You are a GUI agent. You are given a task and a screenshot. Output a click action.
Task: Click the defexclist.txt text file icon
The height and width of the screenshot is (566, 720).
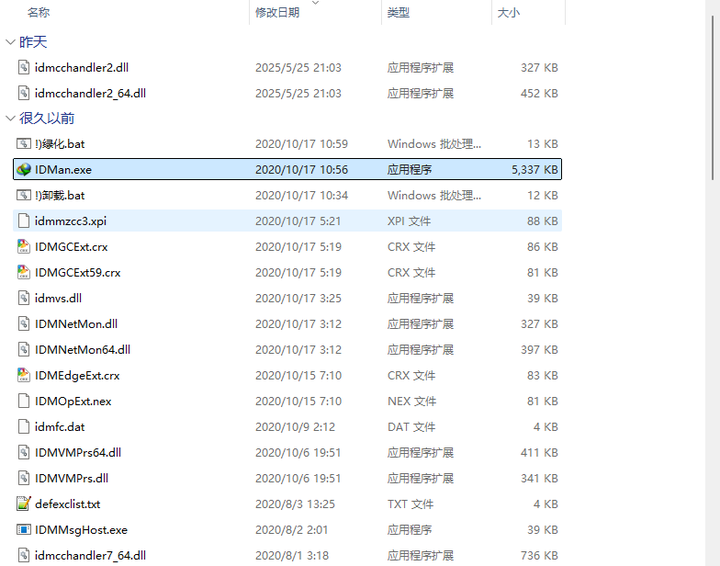point(24,504)
